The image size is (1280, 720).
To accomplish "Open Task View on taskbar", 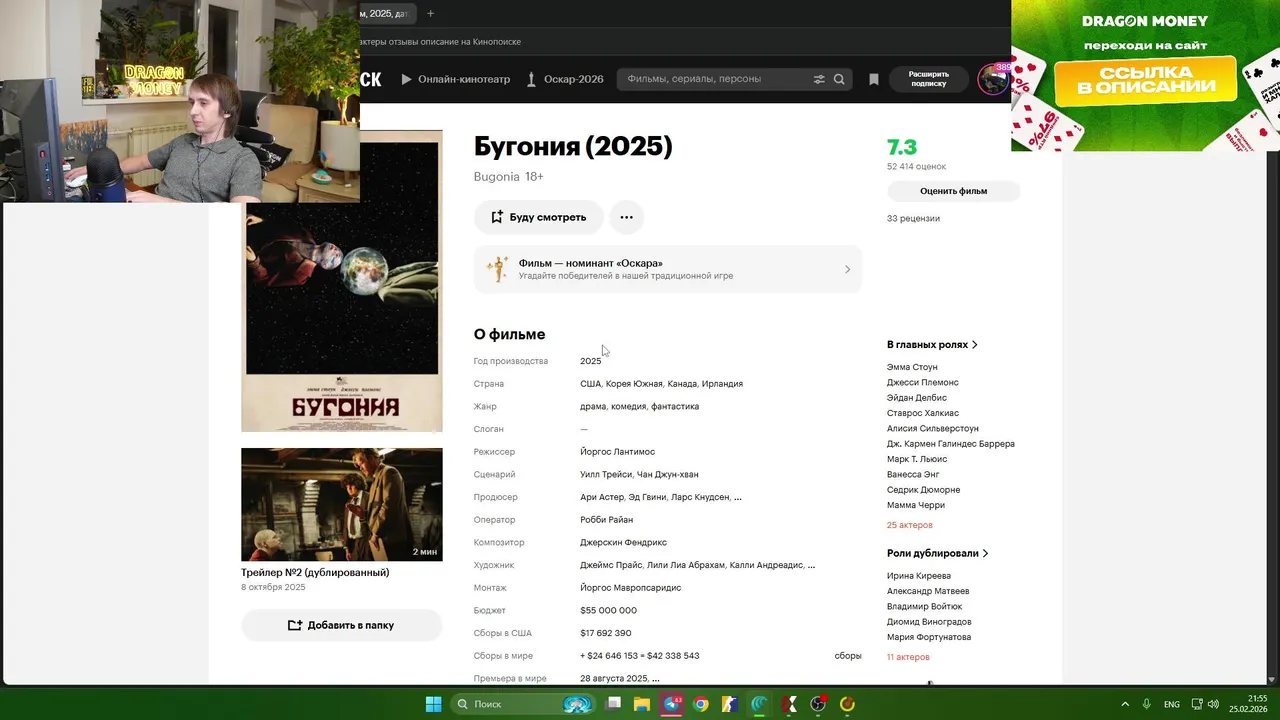I will coord(614,704).
